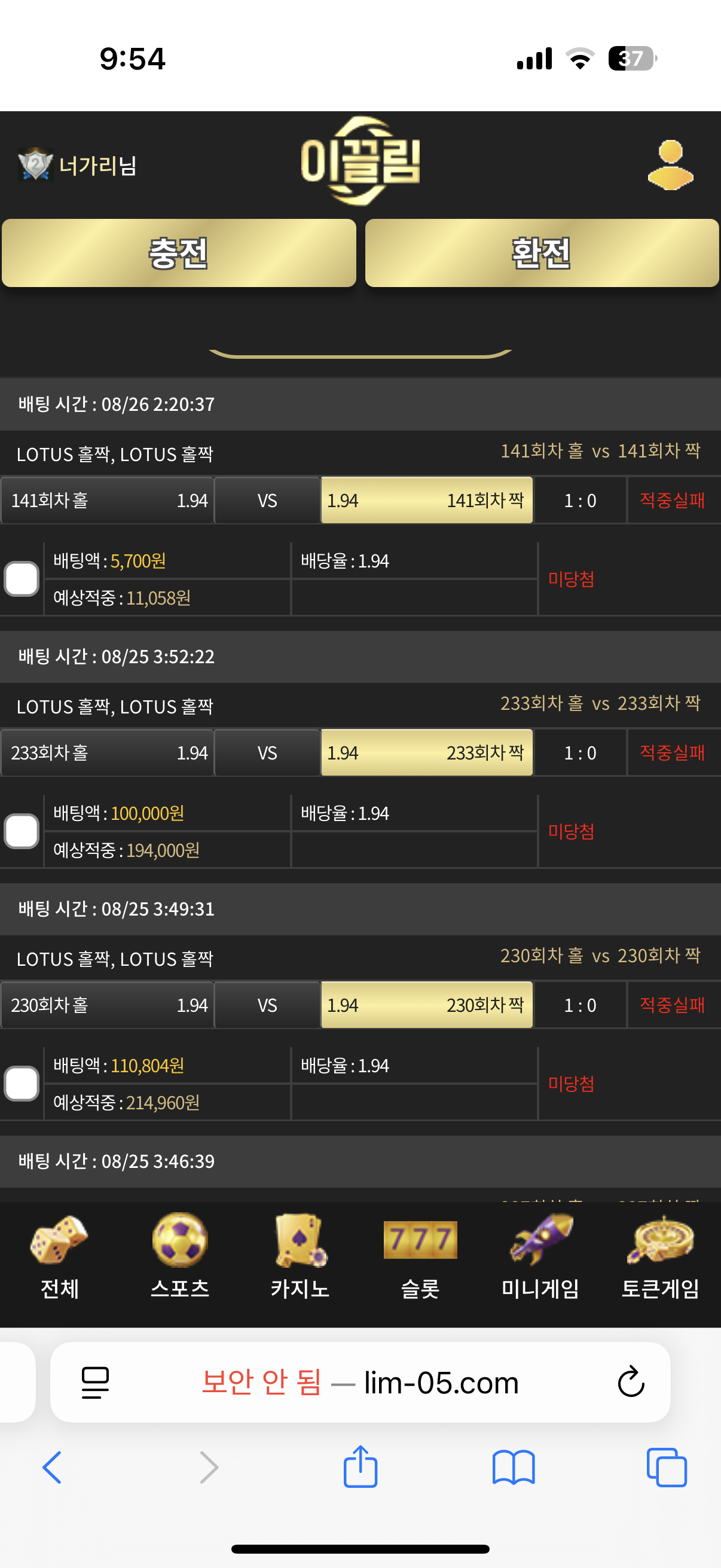Tap Safari share icon

360,1467
